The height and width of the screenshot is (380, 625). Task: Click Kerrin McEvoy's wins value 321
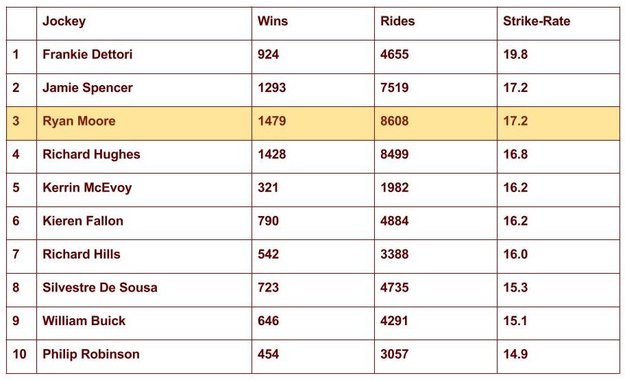[x=268, y=187]
